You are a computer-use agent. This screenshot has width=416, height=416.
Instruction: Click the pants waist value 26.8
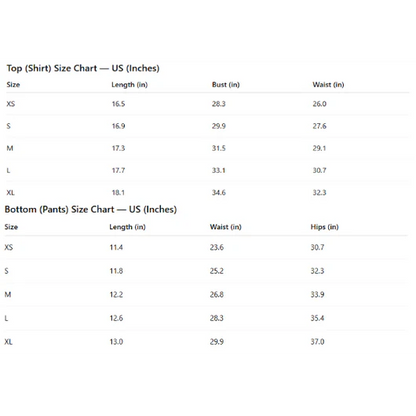pos(217,295)
